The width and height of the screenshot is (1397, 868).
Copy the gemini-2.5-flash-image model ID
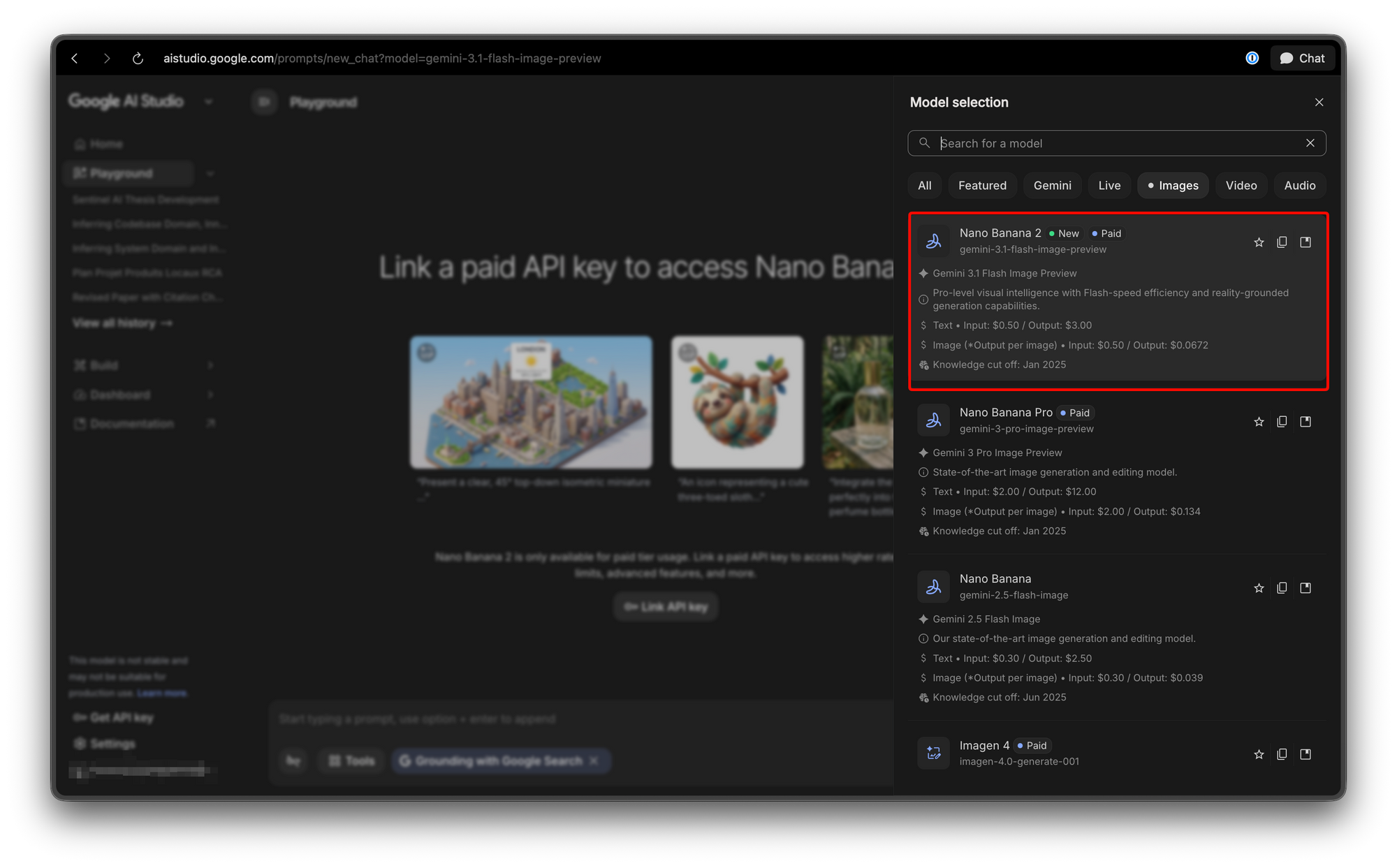[1282, 588]
